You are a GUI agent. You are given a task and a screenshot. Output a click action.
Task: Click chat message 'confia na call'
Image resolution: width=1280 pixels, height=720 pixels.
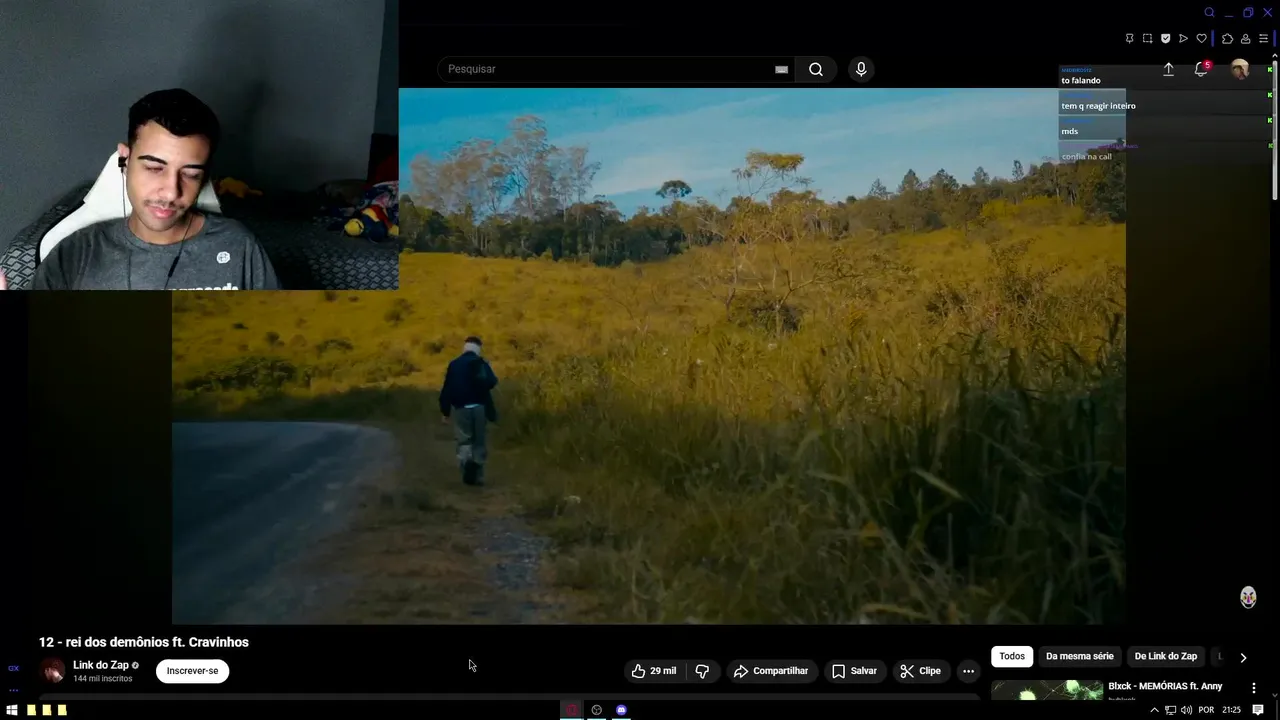tap(1086, 157)
